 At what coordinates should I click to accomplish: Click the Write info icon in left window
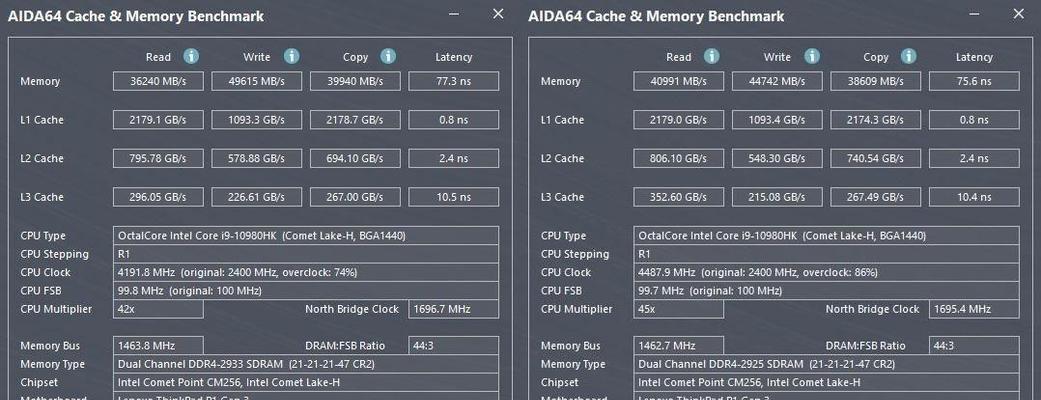(x=291, y=56)
